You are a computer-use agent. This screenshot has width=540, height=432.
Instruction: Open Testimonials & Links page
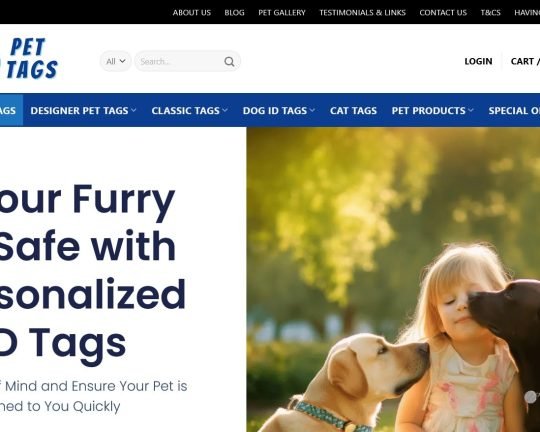pos(362,13)
